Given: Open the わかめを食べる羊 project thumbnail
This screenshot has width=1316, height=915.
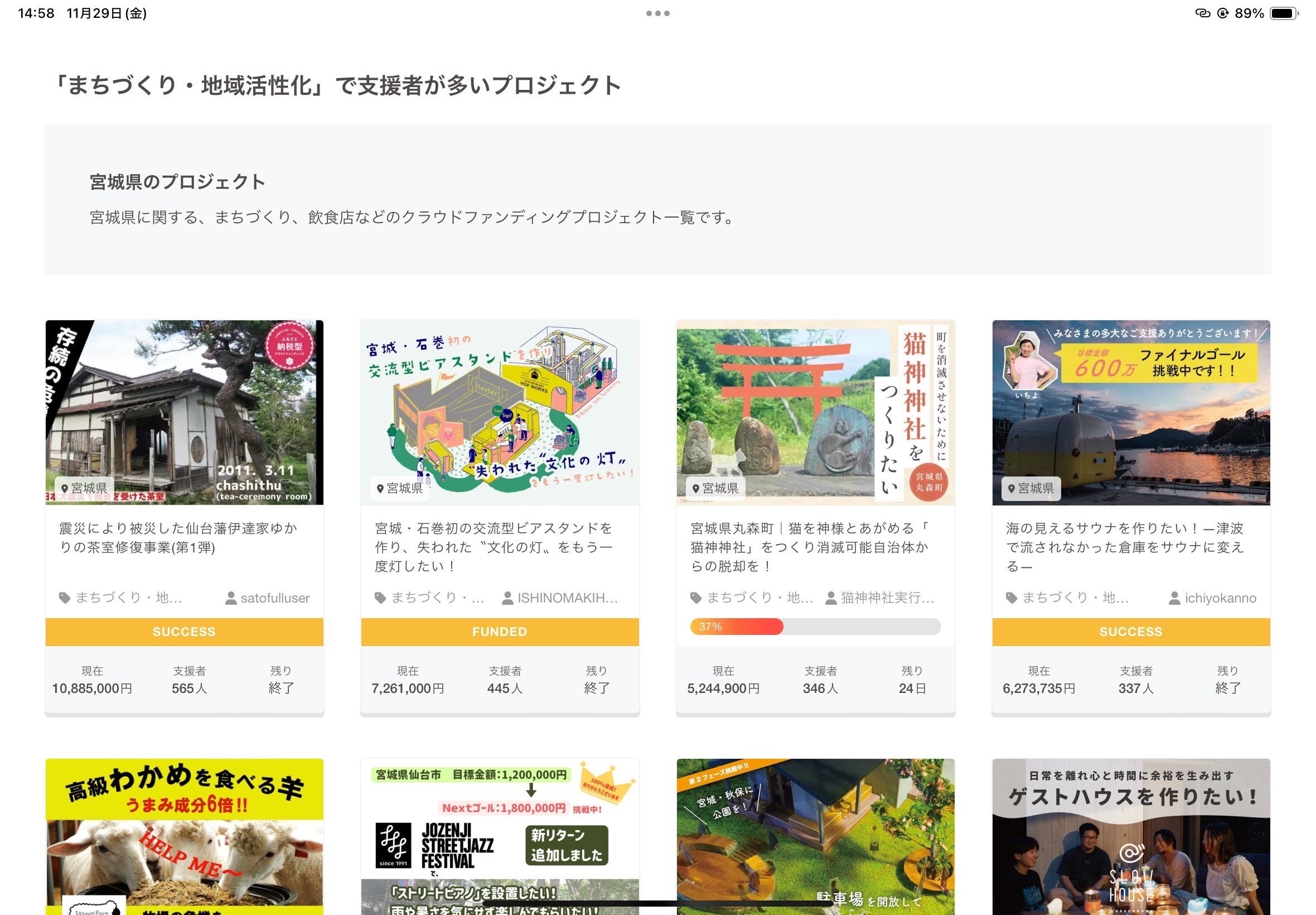Looking at the screenshot, I should (x=184, y=836).
